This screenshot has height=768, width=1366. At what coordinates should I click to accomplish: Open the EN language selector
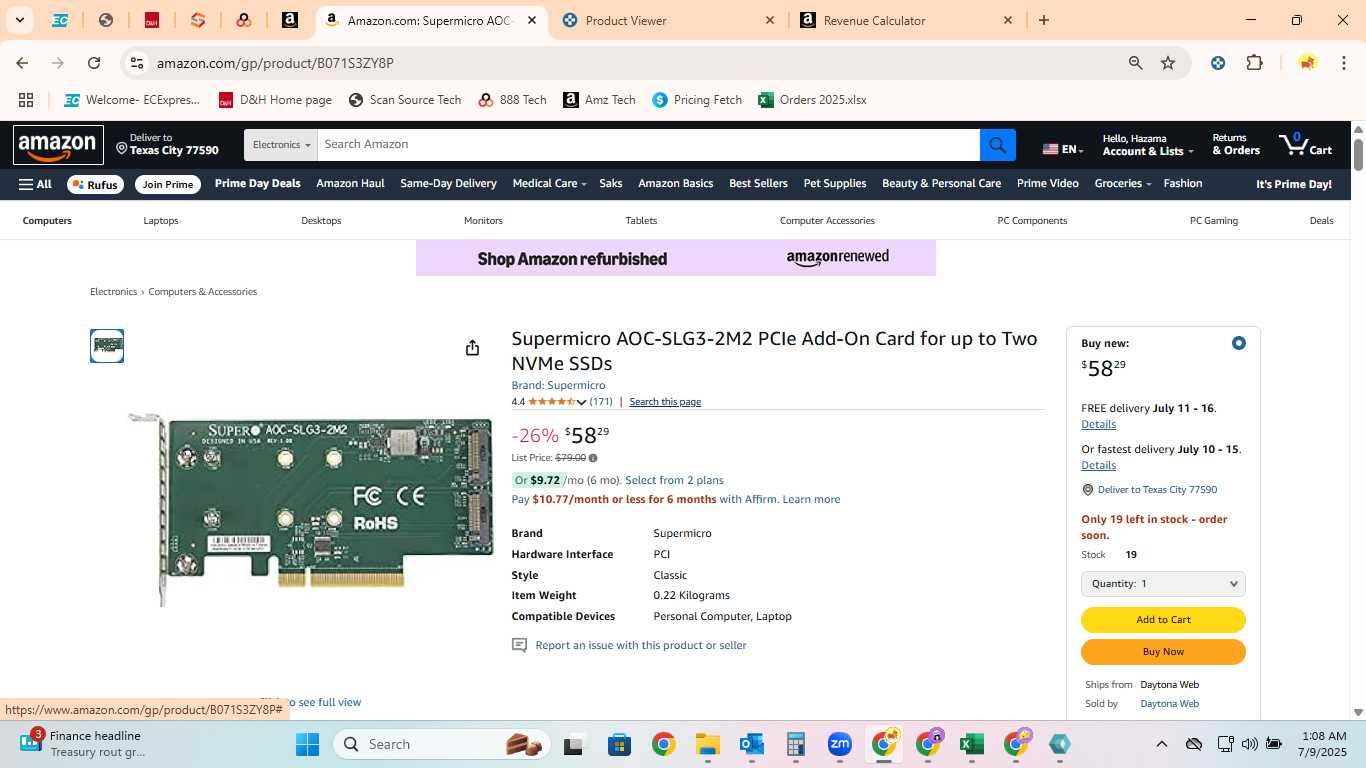(1063, 149)
